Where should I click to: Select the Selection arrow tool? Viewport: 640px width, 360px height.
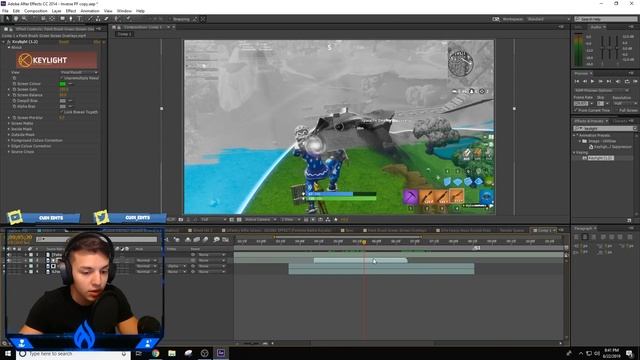tap(7, 19)
